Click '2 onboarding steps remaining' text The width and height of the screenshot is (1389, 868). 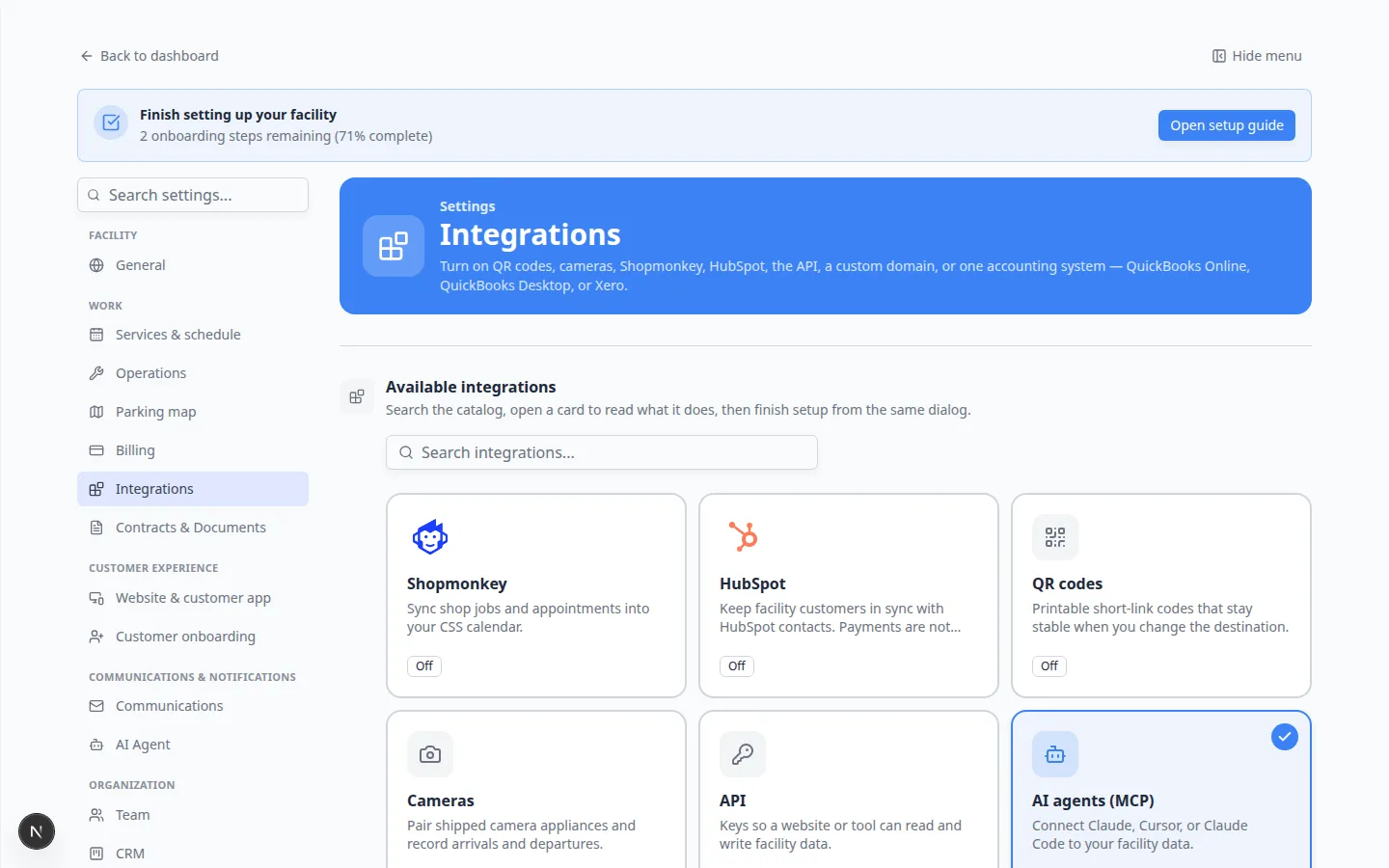(x=235, y=136)
